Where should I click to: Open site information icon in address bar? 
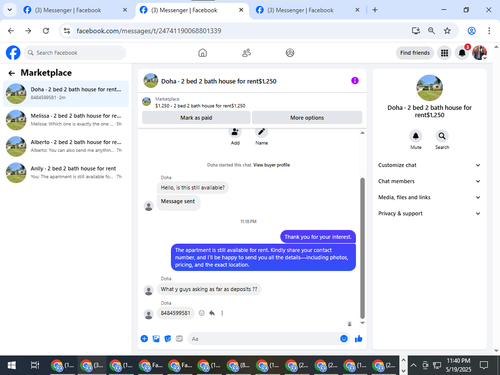tap(67, 31)
